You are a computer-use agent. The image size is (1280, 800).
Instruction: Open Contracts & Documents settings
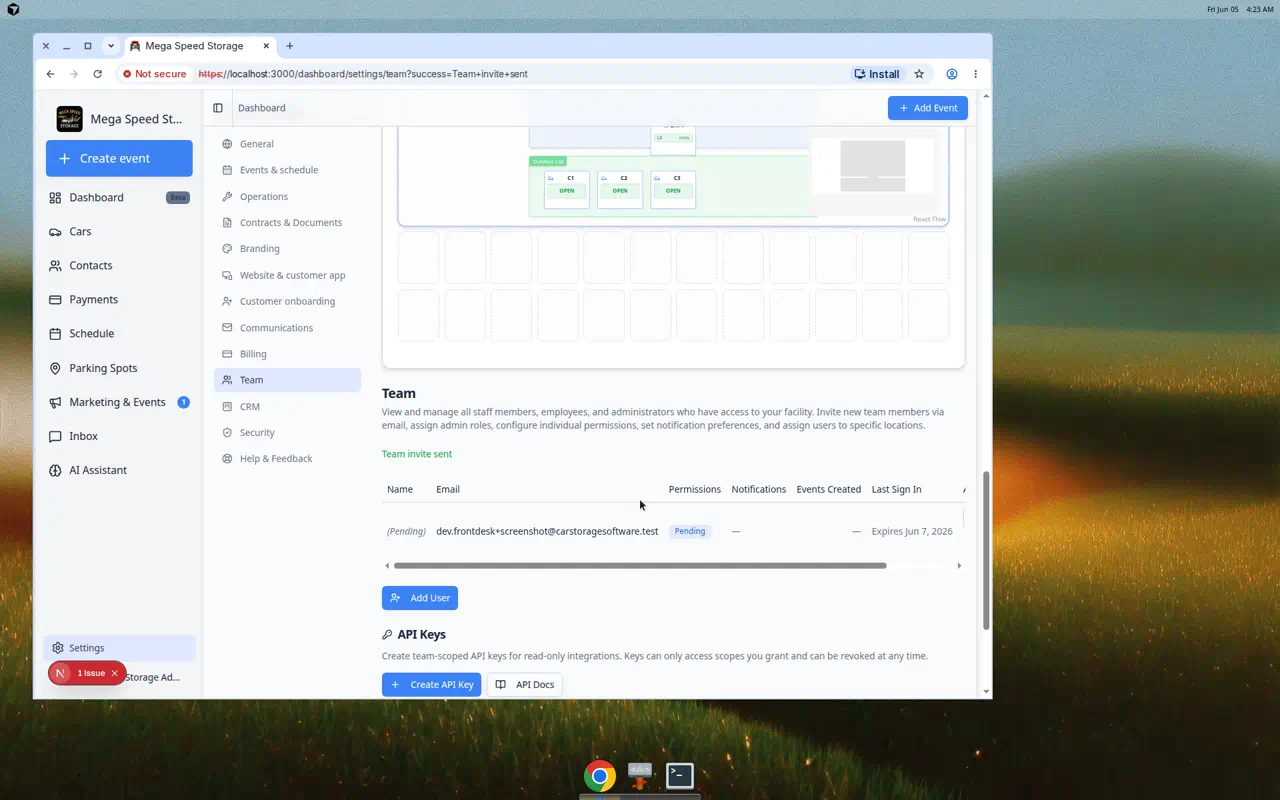tap(287, 223)
